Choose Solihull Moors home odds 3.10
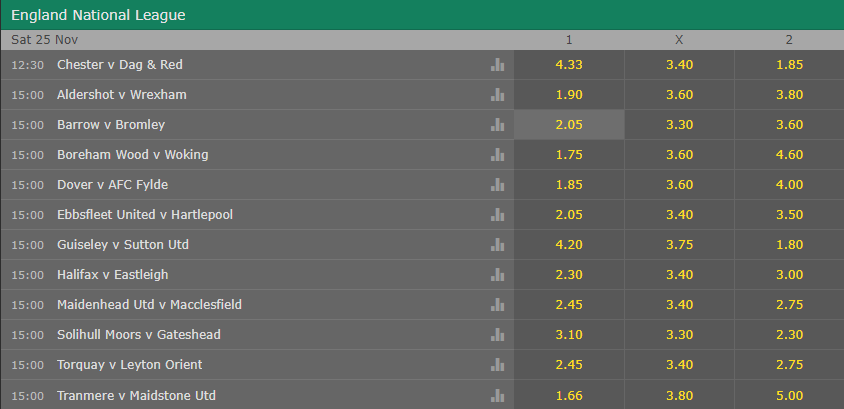The image size is (844, 409). point(569,335)
